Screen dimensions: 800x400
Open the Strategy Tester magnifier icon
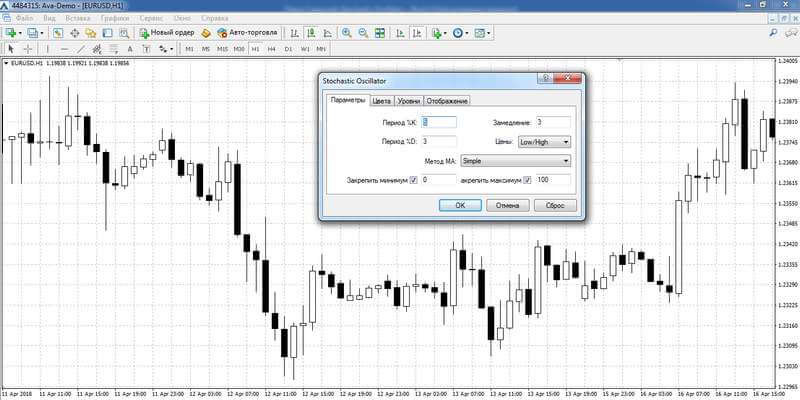pyautogui.click(x=124, y=33)
